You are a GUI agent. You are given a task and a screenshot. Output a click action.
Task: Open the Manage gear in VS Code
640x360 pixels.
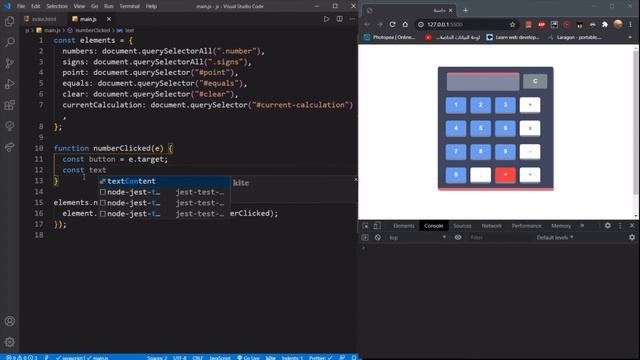click(9, 342)
